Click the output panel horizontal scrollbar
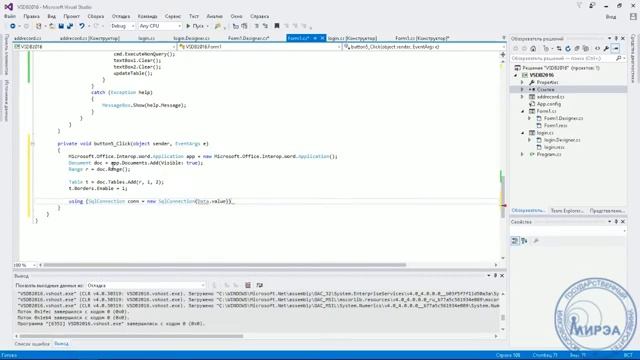 pyautogui.click(x=131, y=336)
